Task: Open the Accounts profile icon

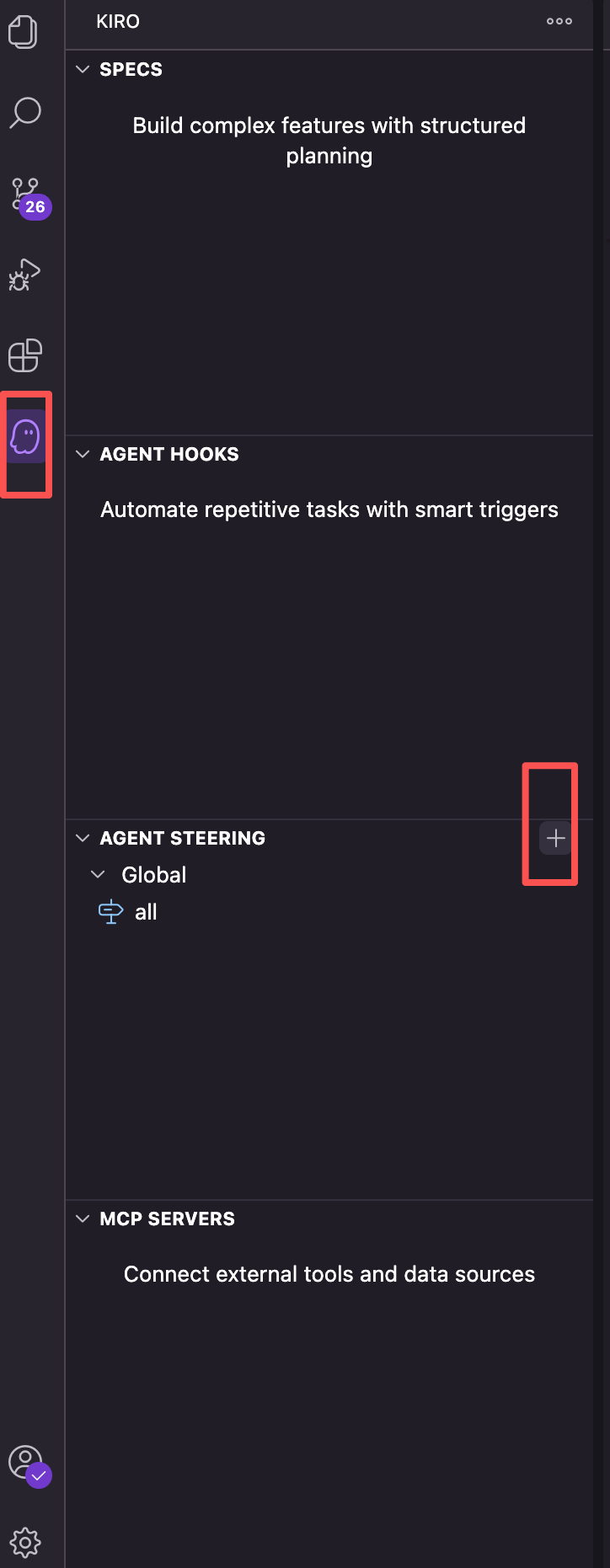Action: [29, 1466]
